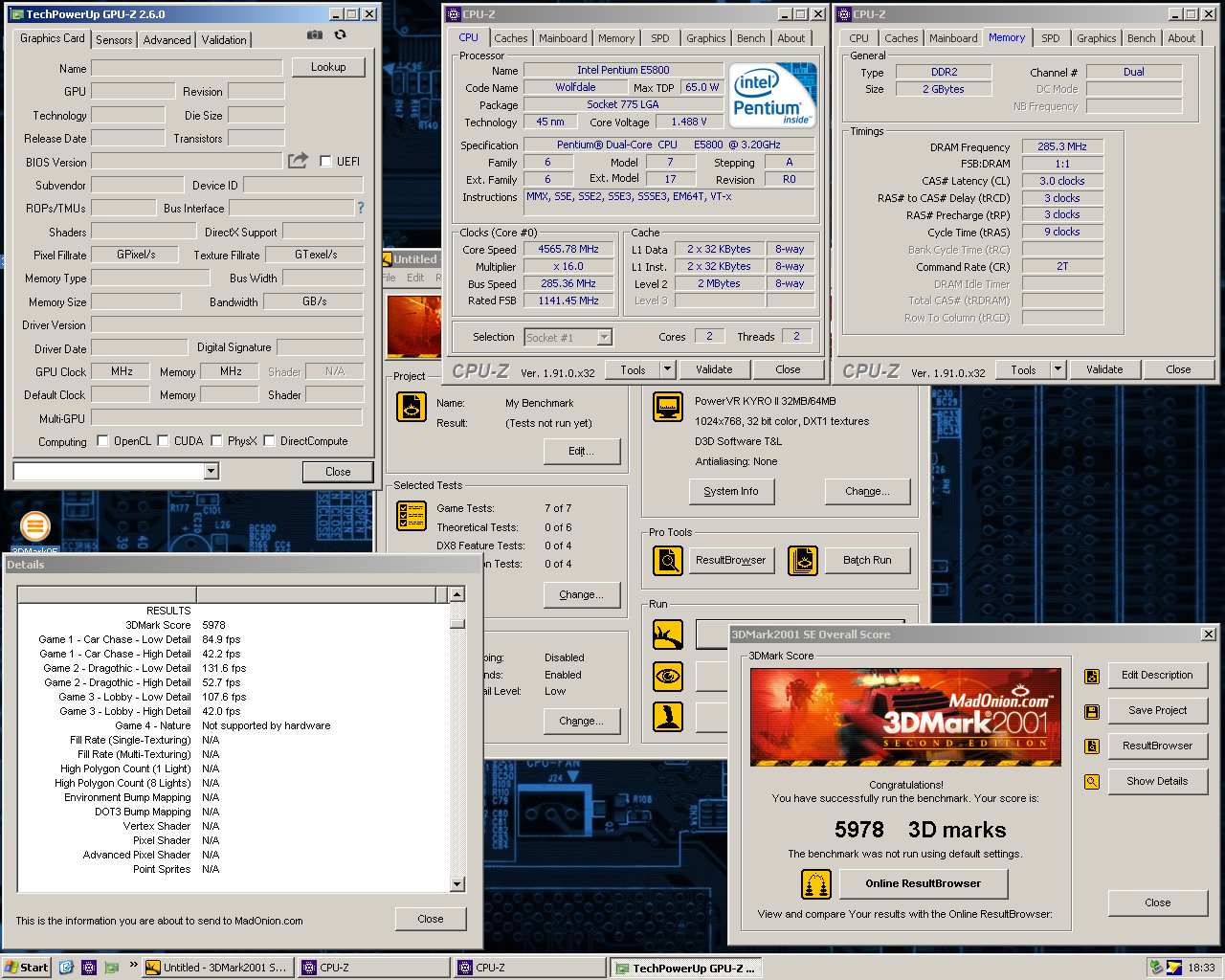Click the Benchmark run icon in the Run group
The height and width of the screenshot is (980, 1225).
[x=668, y=634]
